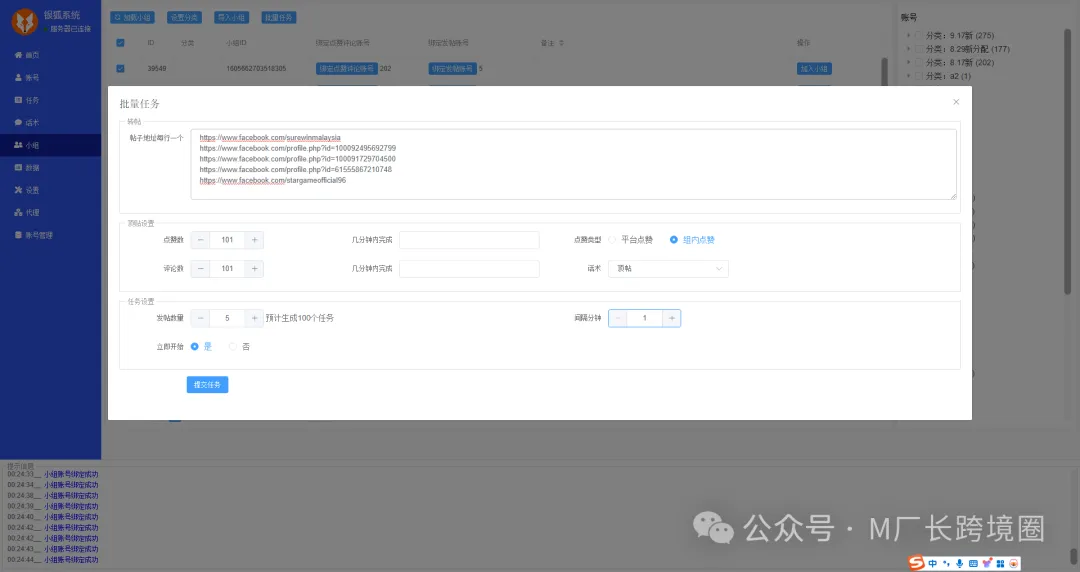Increase 间隔分钟 with plus button
This screenshot has width=1080, height=572.
(x=672, y=318)
